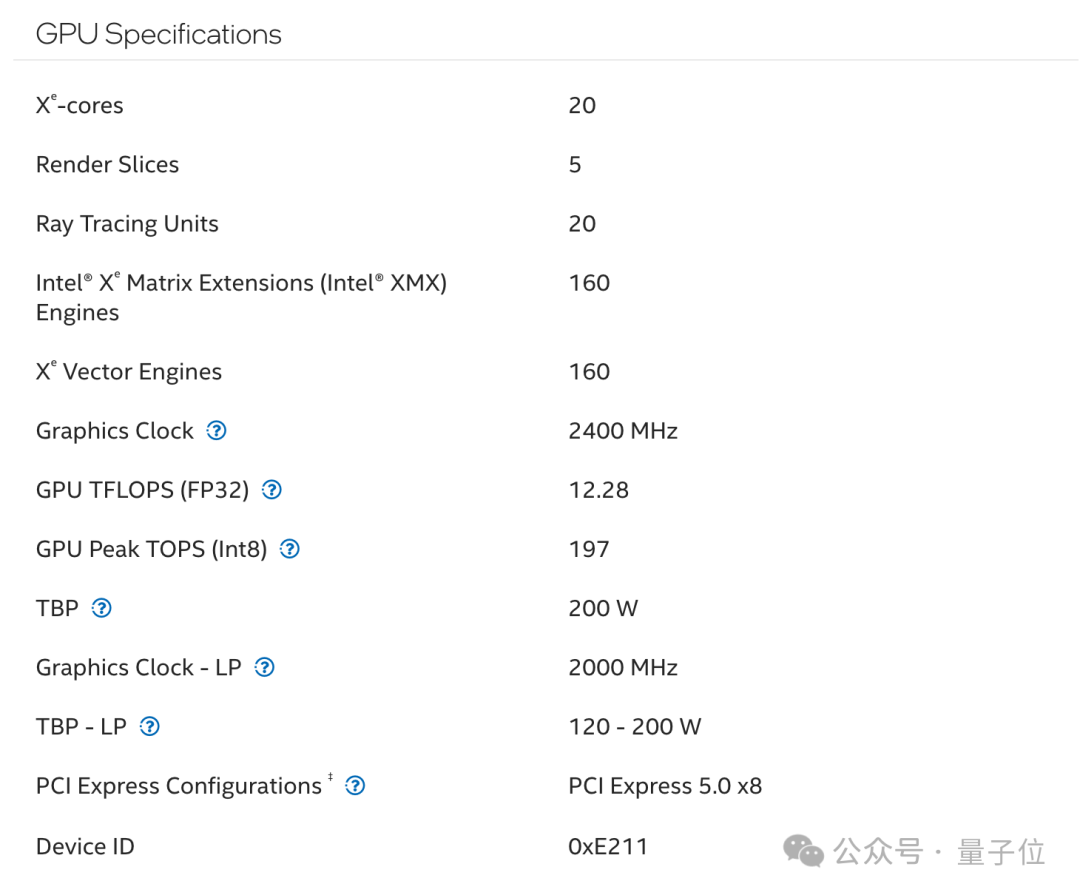Click the 120 - 200 W TBP-LP value

point(635,727)
